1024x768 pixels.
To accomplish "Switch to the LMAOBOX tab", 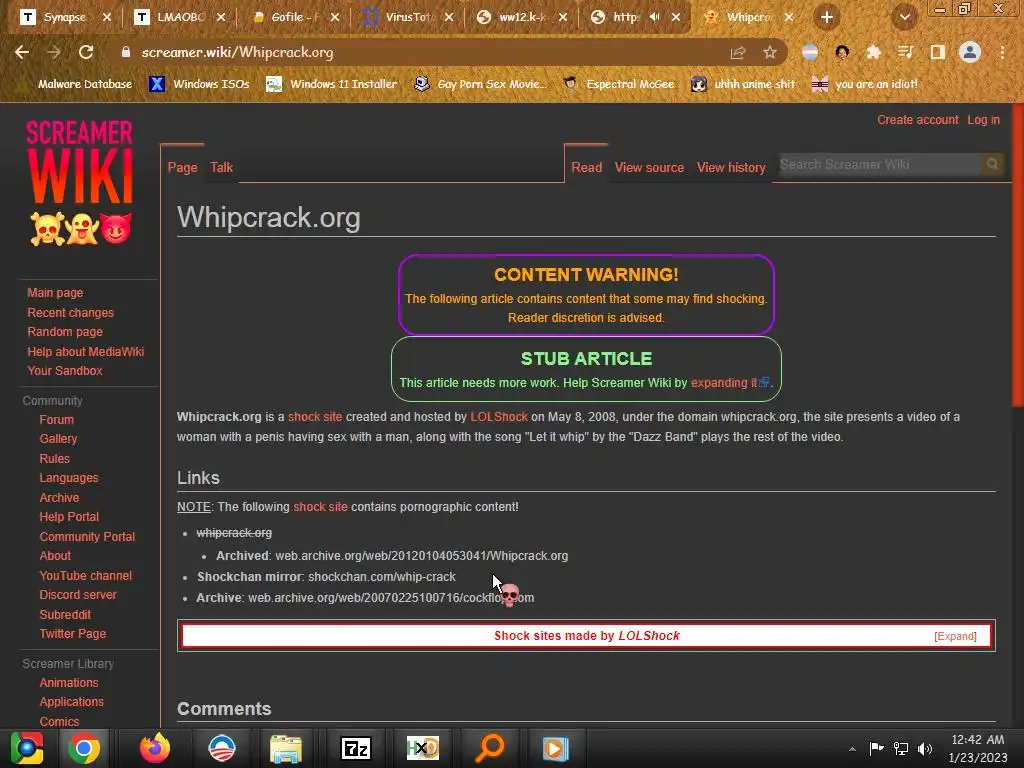I will 178,17.
